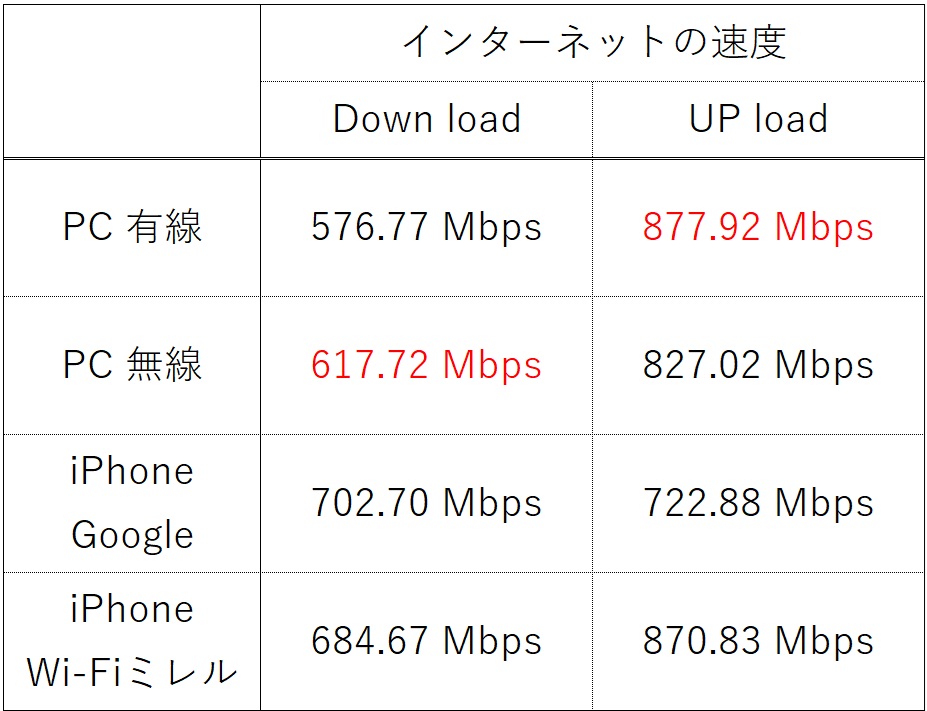Click the 684.67 Mbps download value
Viewport: 927px width, 711px height.
[x=426, y=641]
